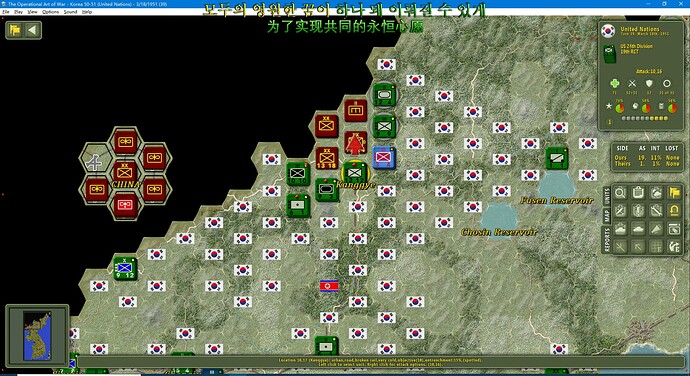Click the wrench clipboard icon
This screenshot has height=376, width=690.
(x=656, y=210)
